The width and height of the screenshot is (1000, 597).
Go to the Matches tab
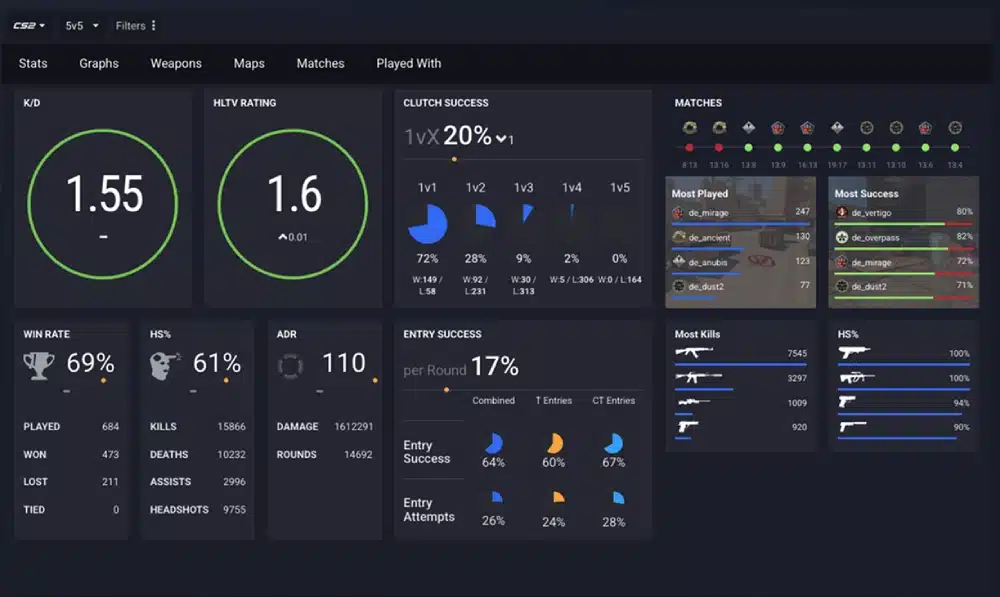click(x=320, y=63)
